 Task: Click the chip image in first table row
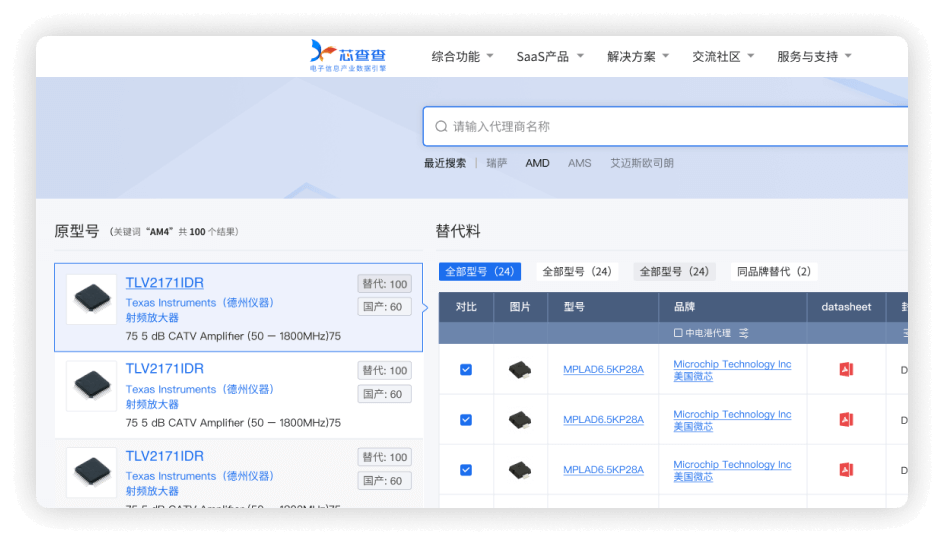click(520, 370)
